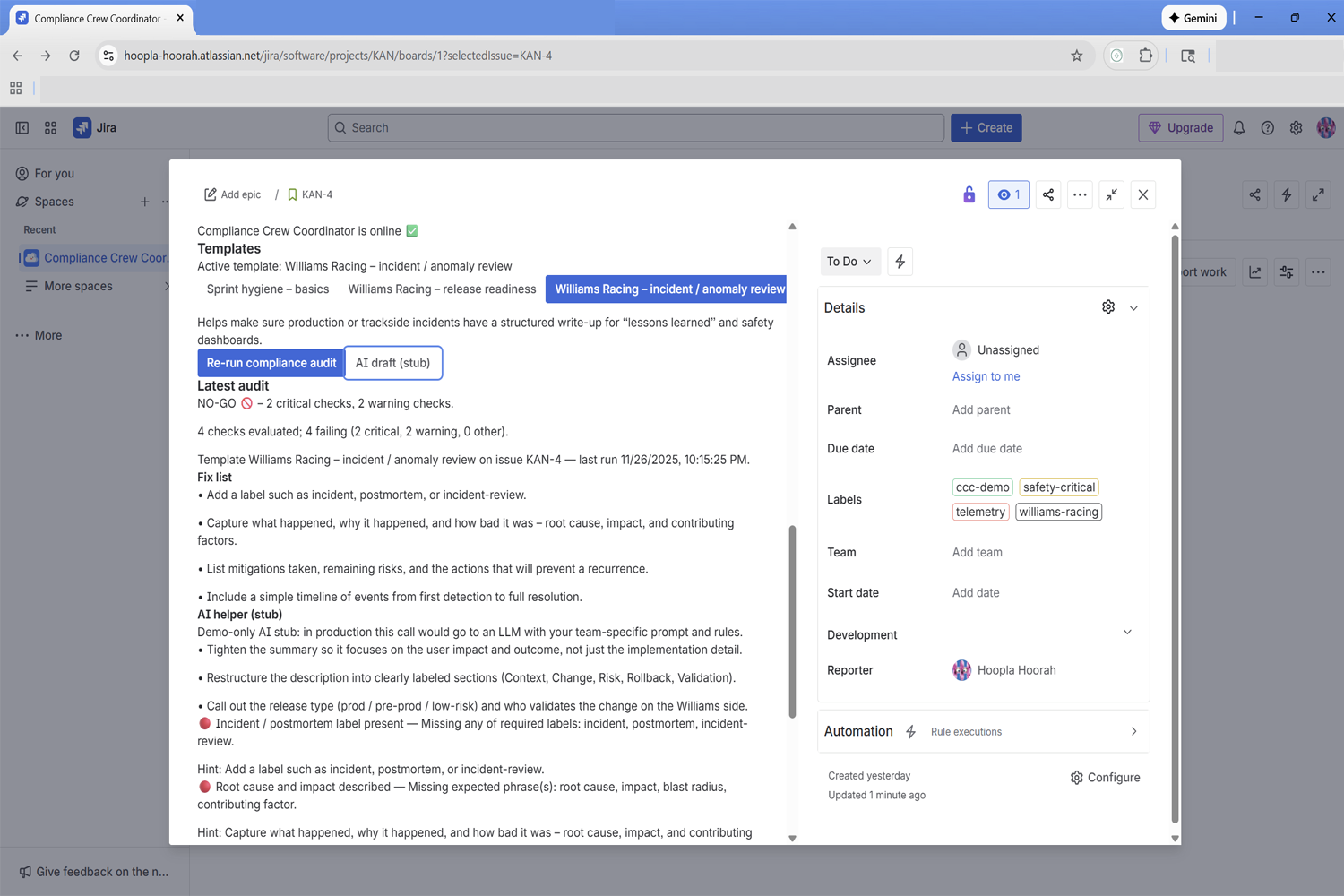Click Add epic in the breadcrumb

[233, 194]
